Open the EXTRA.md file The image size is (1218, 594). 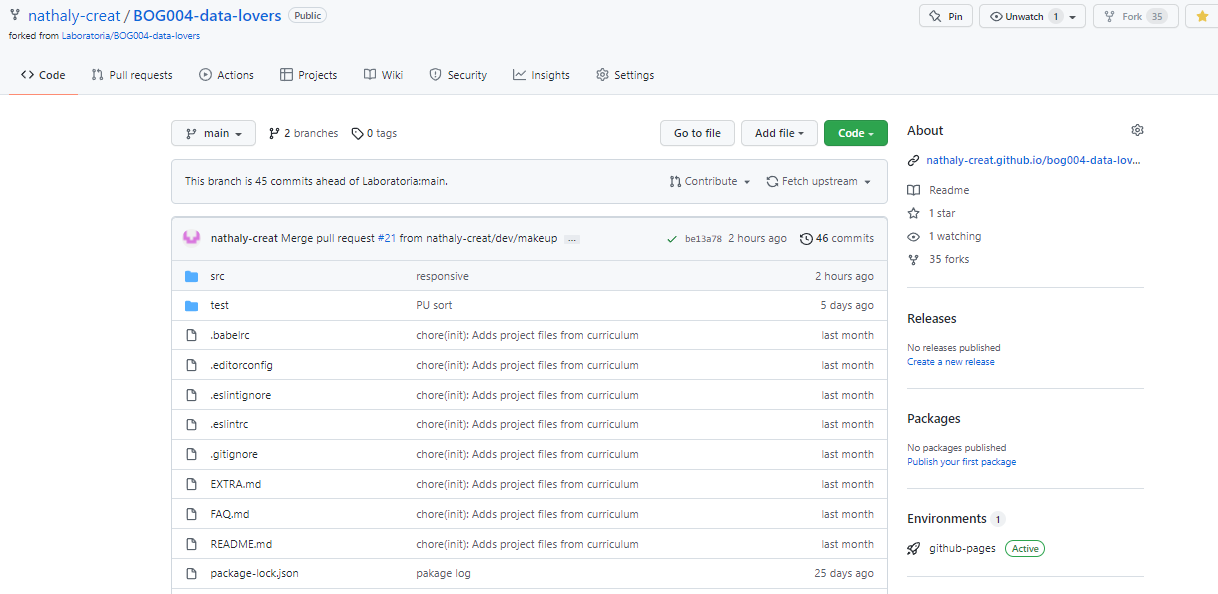(235, 484)
